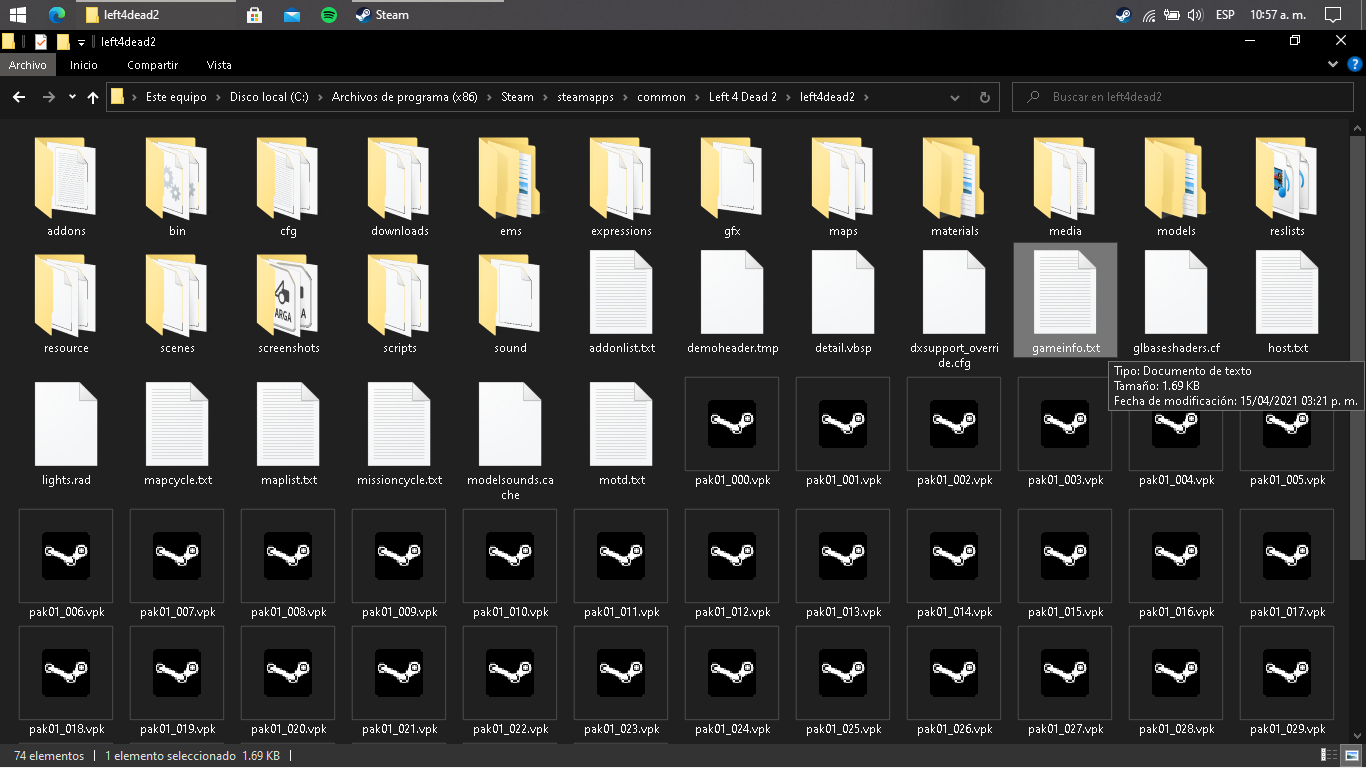This screenshot has height=768, width=1366.
Task: Select the glbaseshaders.cfg file
Action: tap(1176, 303)
